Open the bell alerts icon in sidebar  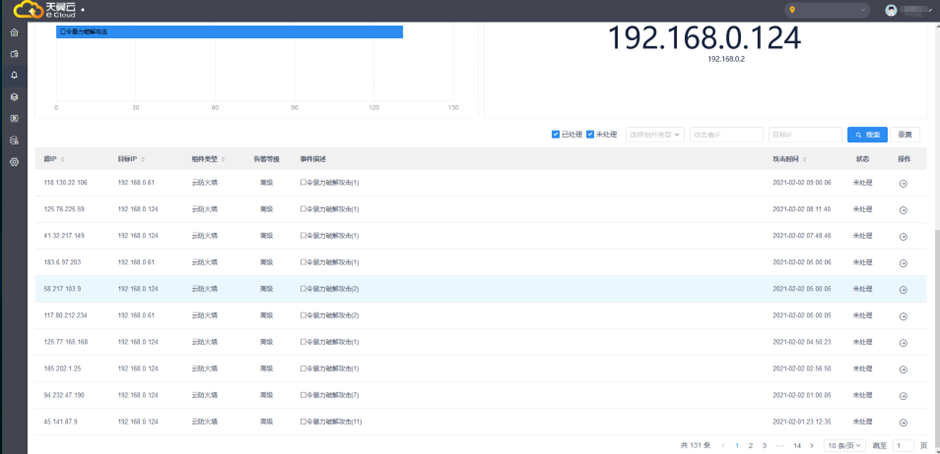(x=14, y=75)
